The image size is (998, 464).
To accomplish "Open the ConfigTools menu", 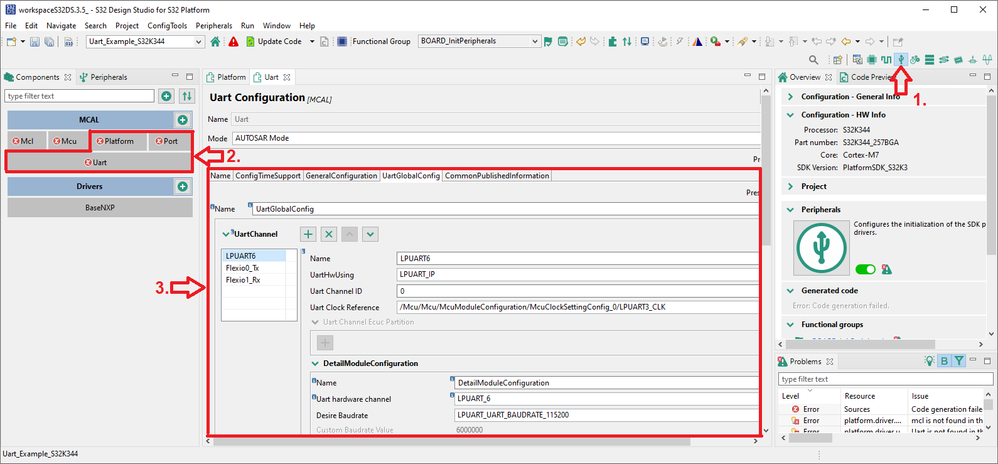I will [167, 26].
